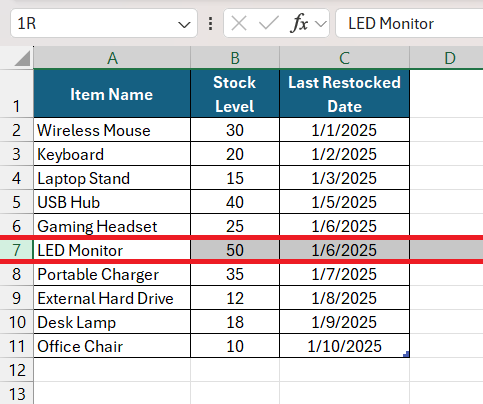The image size is (483, 404).
Task: Click stock level 15 for Laptop Stand
Action: coord(235,178)
